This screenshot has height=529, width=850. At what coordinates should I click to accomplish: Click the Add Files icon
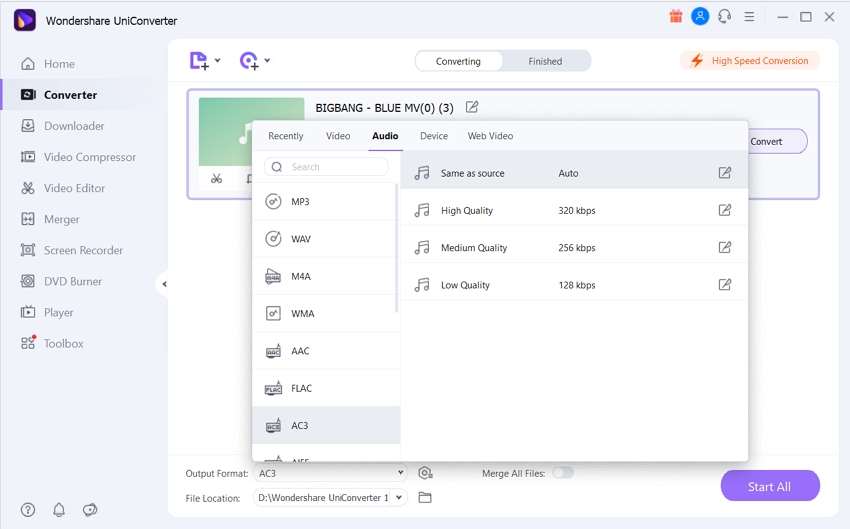pyautogui.click(x=198, y=61)
